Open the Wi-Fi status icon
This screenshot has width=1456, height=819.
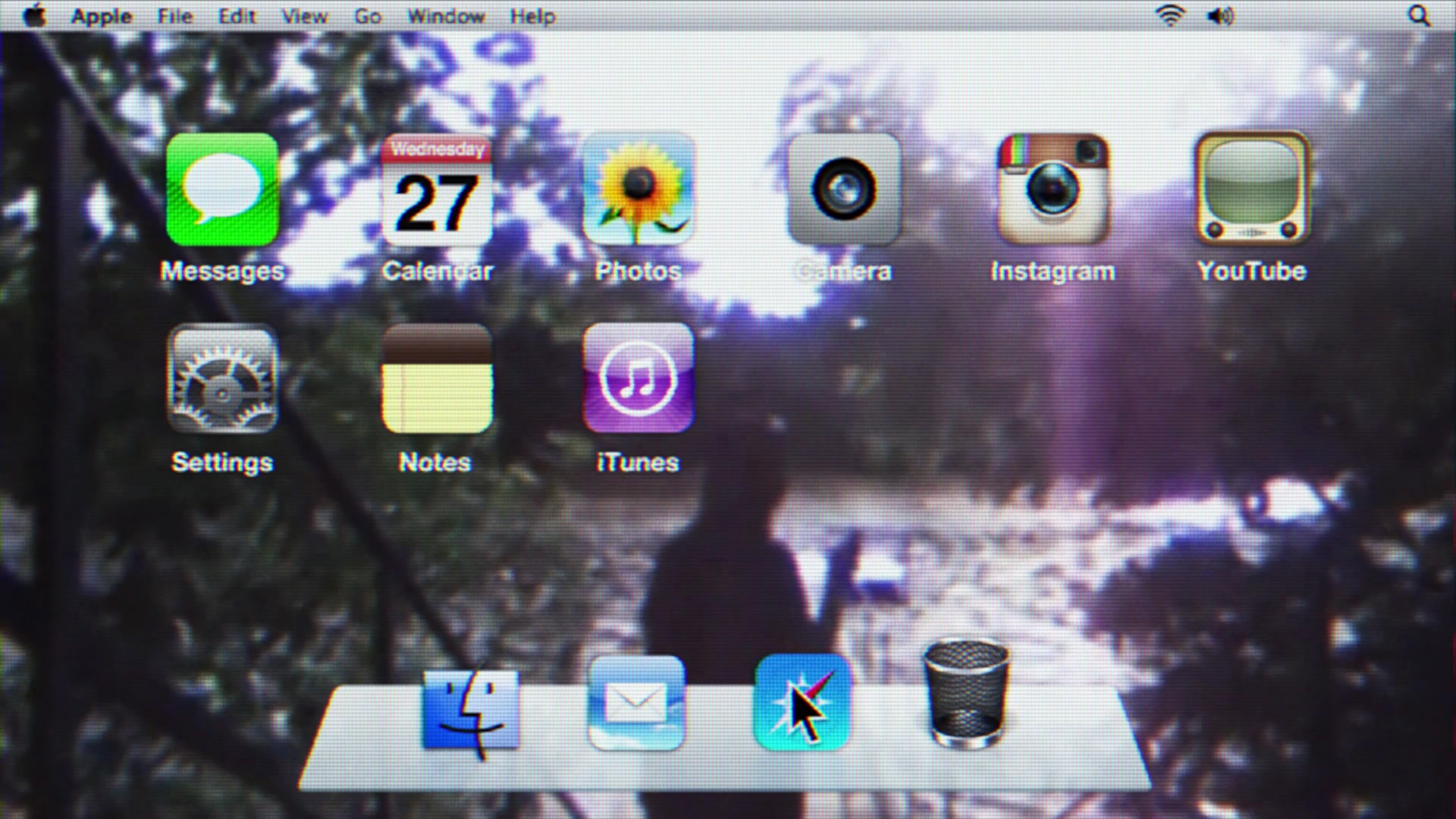(1170, 16)
